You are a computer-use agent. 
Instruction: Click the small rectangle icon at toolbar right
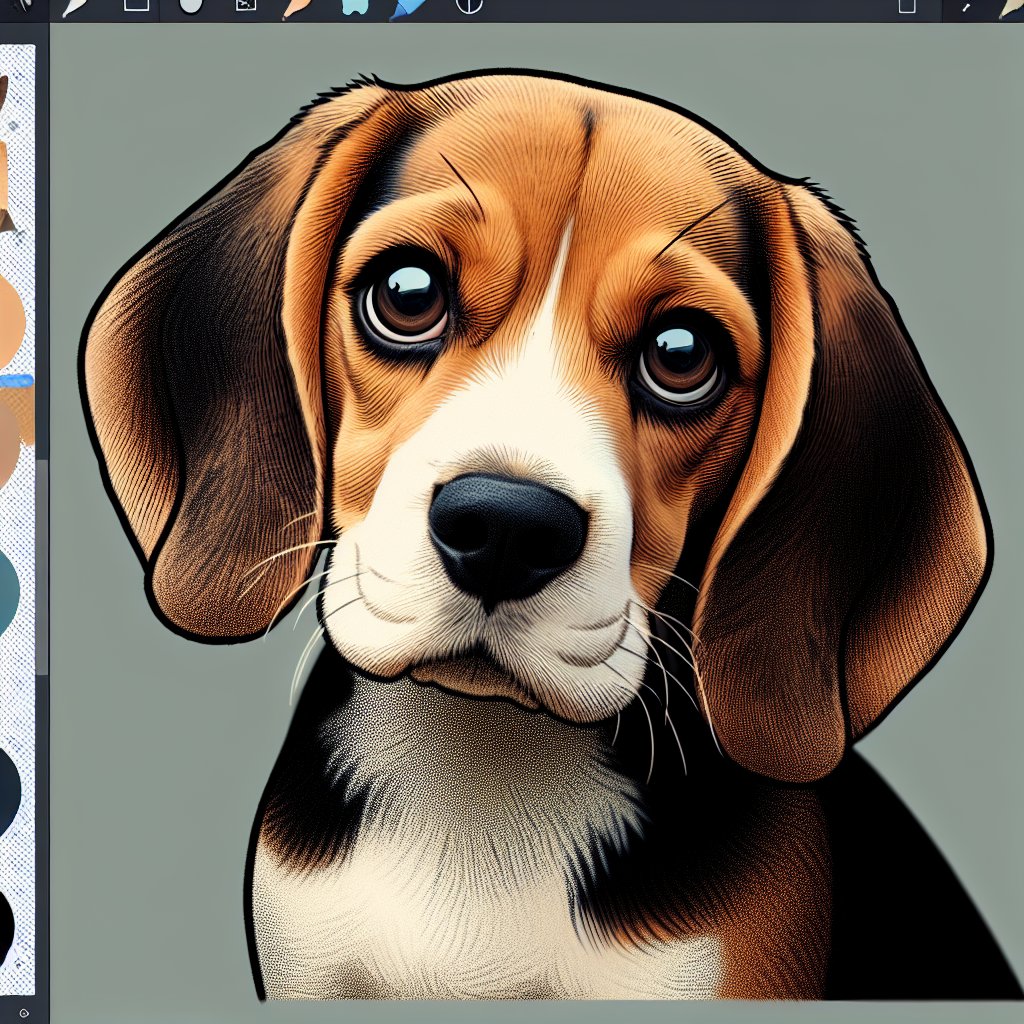tap(907, 6)
